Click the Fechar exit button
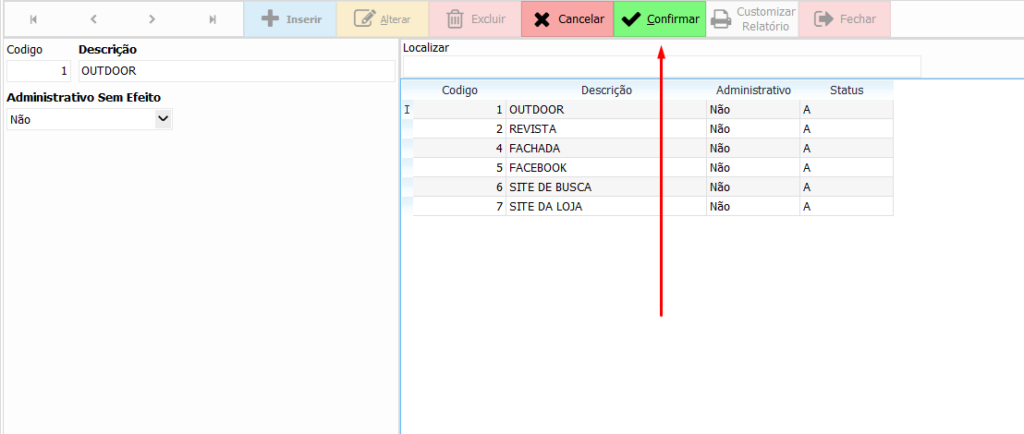This screenshot has height=434, width=1024. pyautogui.click(x=844, y=19)
